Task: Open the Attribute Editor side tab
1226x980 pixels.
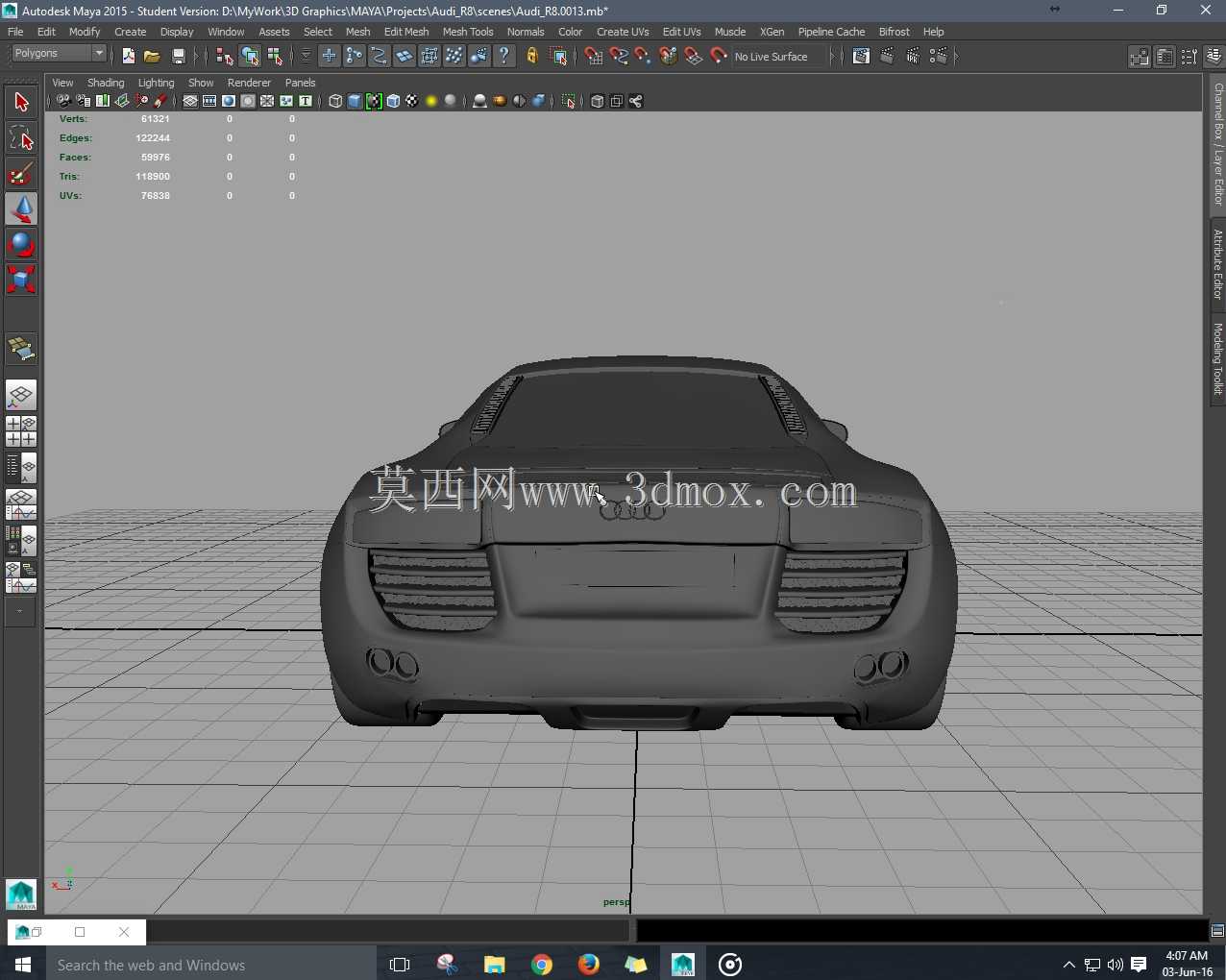Action: coord(1217,264)
